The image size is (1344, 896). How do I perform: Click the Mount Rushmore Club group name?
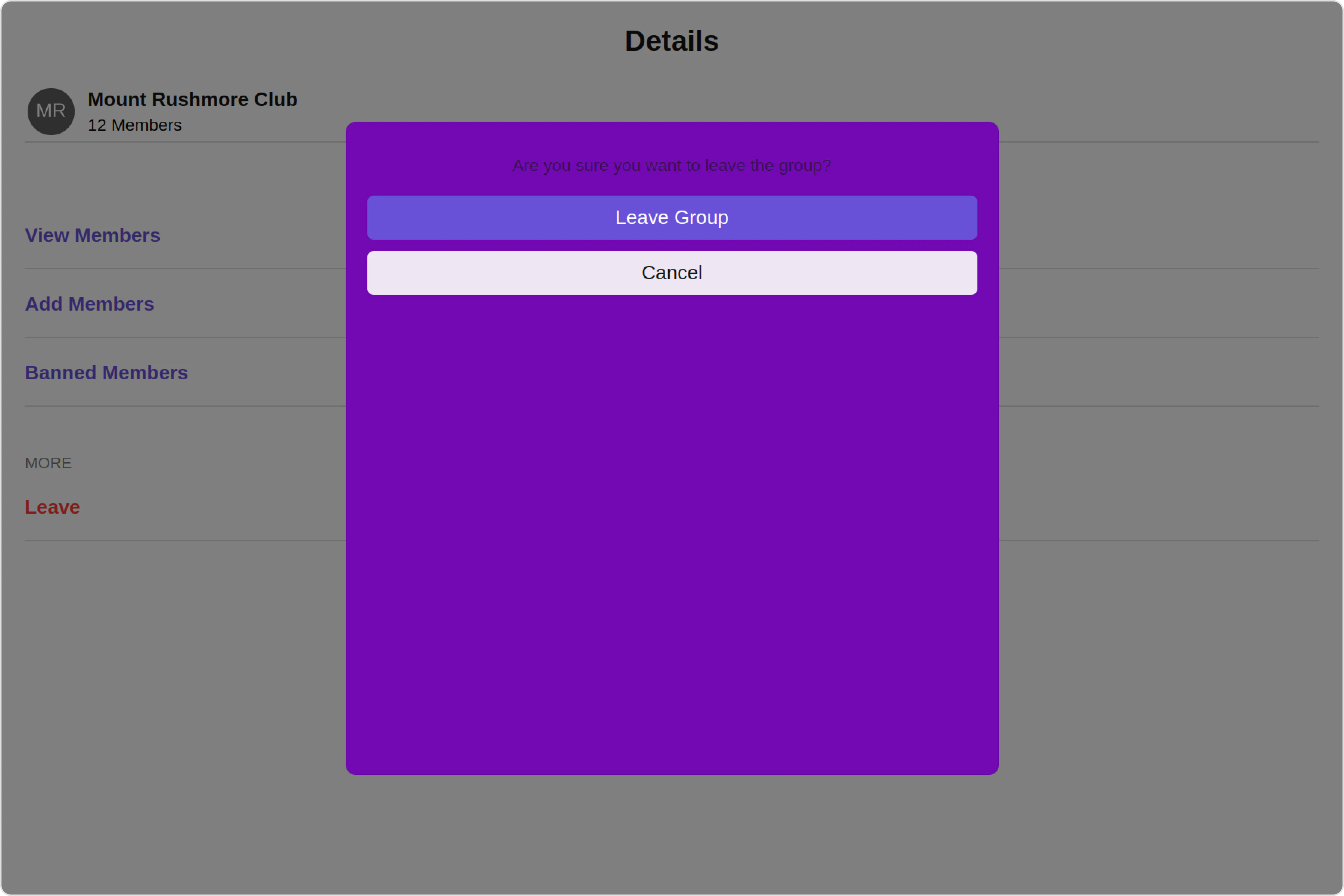coord(192,99)
